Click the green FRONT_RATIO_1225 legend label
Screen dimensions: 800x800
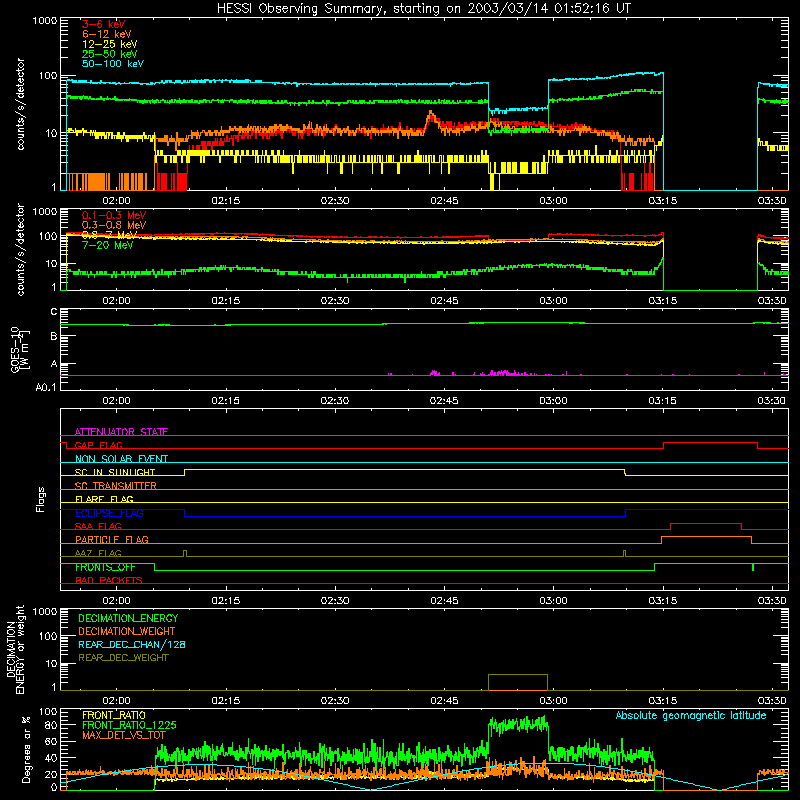click(129, 725)
